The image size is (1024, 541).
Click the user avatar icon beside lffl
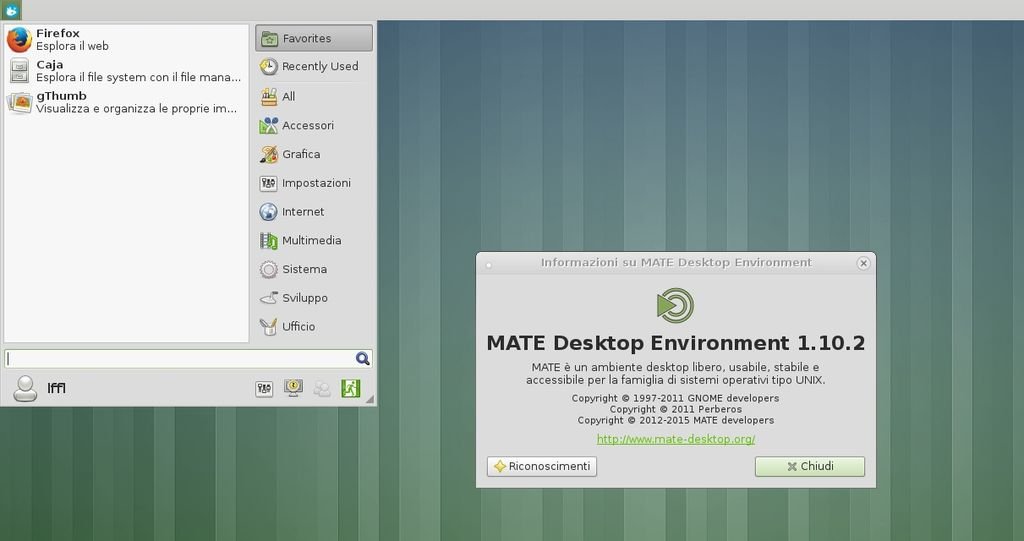coord(25,389)
